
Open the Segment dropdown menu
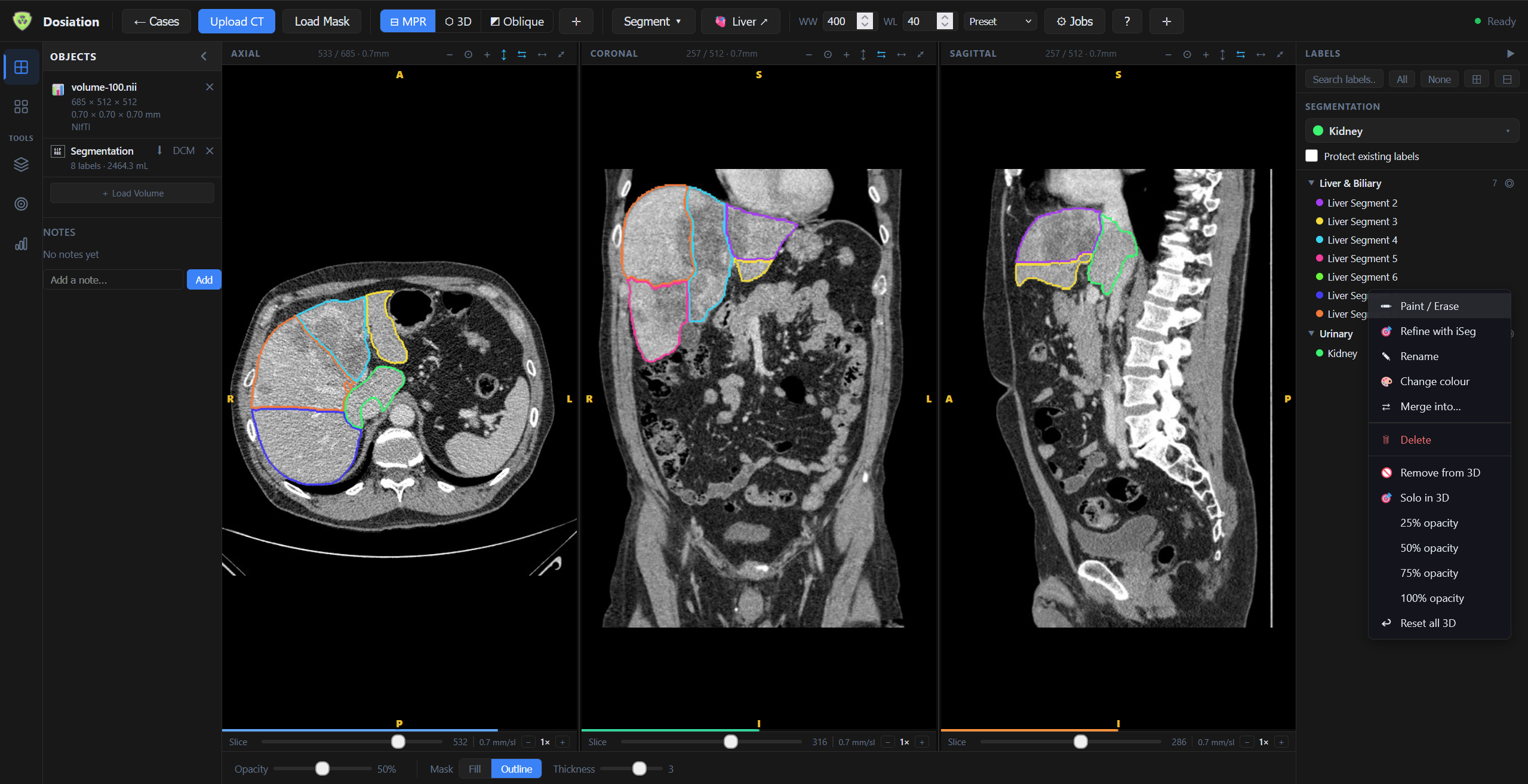653,21
